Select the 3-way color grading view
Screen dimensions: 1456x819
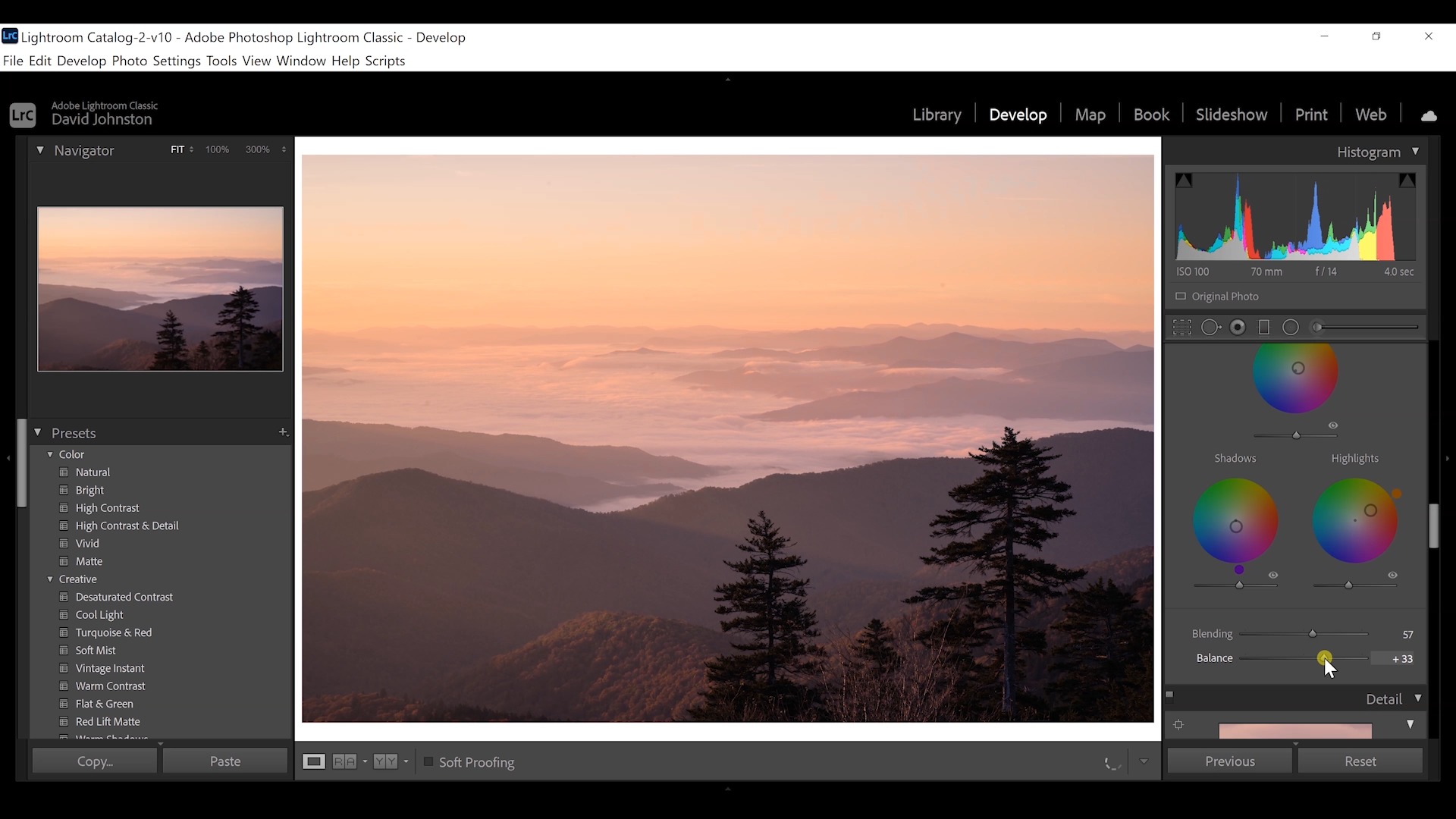tap(1183, 327)
